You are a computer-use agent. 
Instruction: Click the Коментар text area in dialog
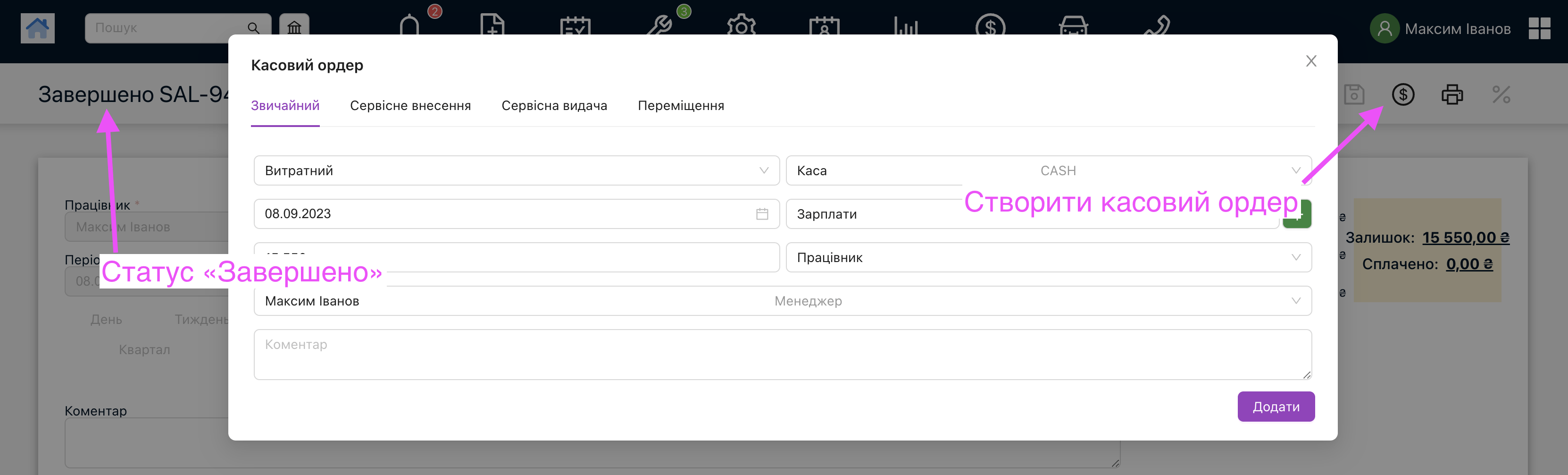click(x=782, y=355)
